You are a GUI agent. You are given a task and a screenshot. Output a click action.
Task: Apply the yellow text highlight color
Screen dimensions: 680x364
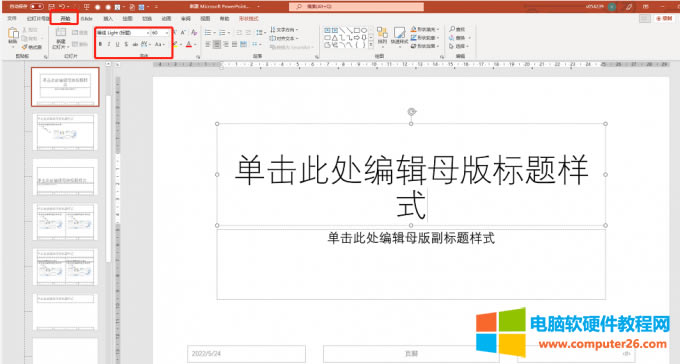175,44
